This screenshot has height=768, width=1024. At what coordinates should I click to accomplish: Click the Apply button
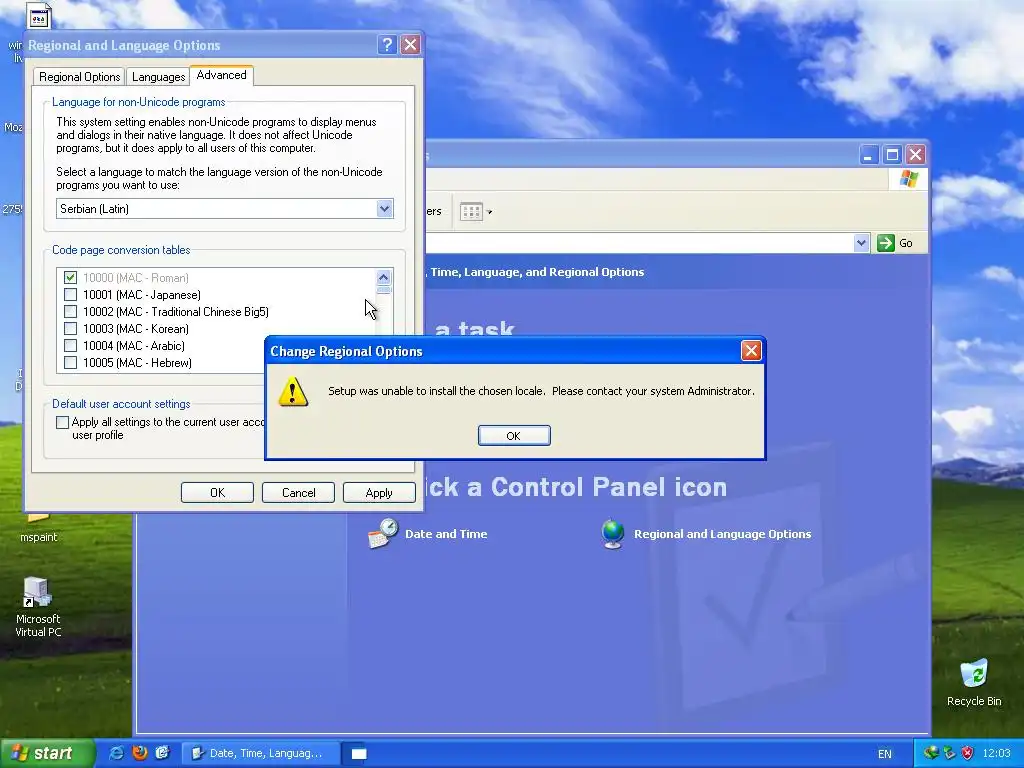tap(379, 492)
